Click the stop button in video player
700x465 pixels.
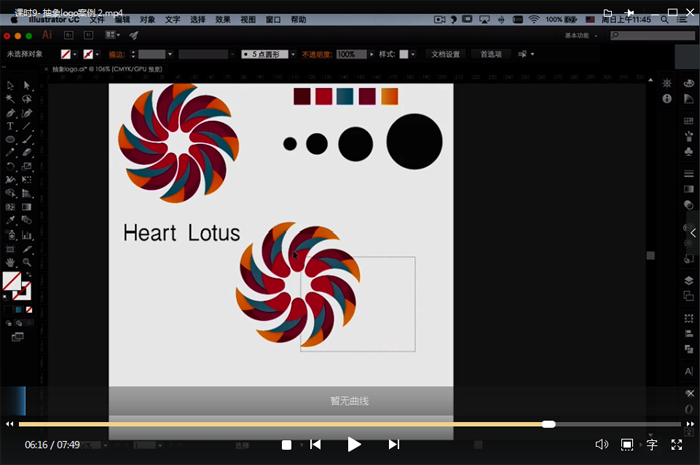coord(286,444)
